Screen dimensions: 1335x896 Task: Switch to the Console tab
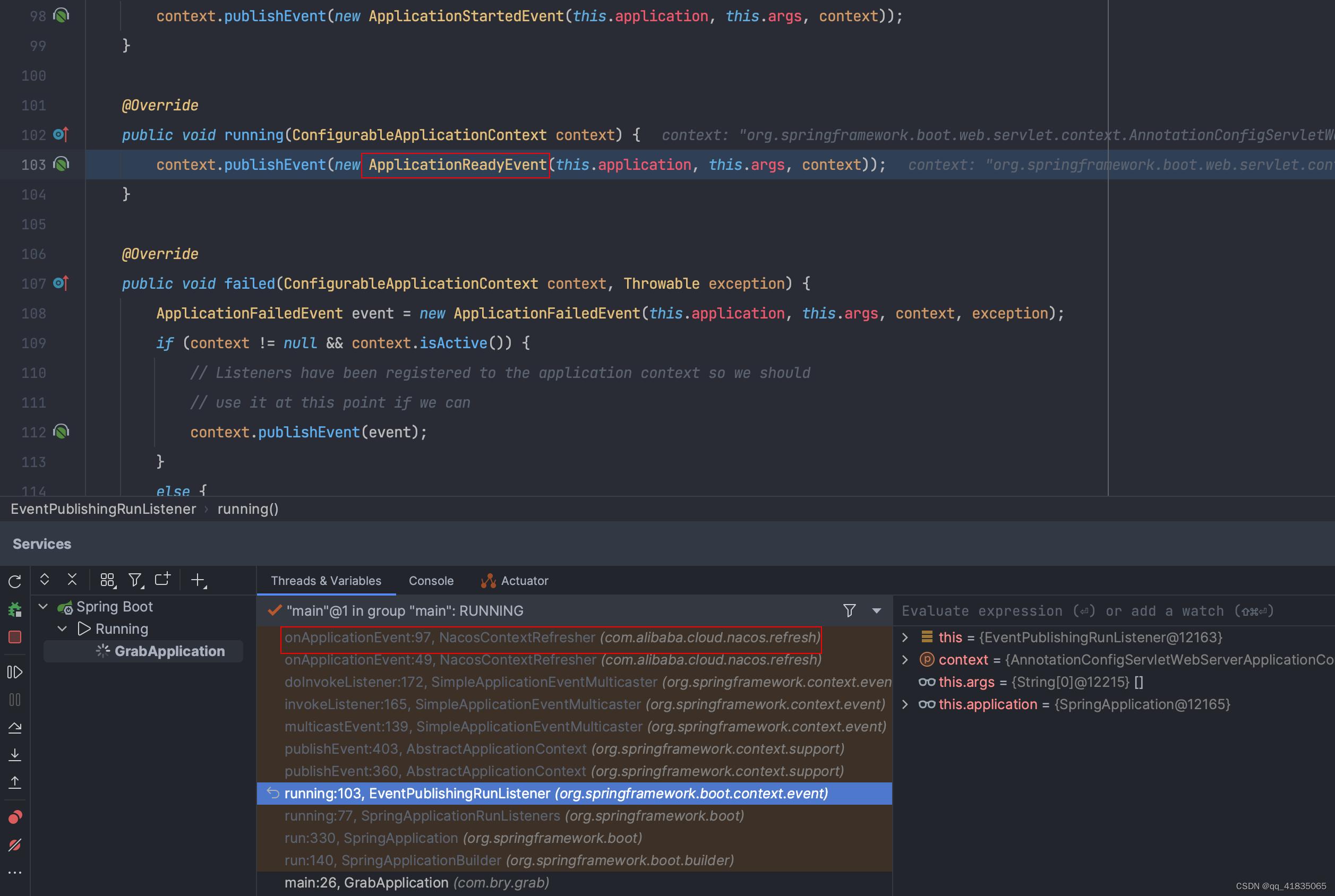tap(431, 581)
